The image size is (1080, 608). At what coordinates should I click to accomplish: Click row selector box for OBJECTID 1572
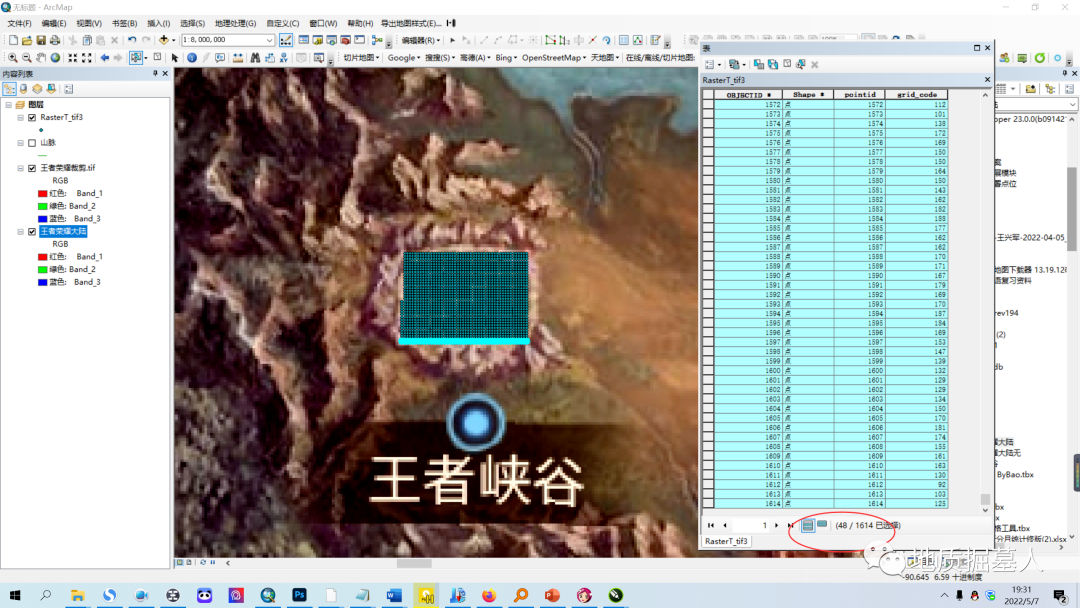[x=708, y=105]
